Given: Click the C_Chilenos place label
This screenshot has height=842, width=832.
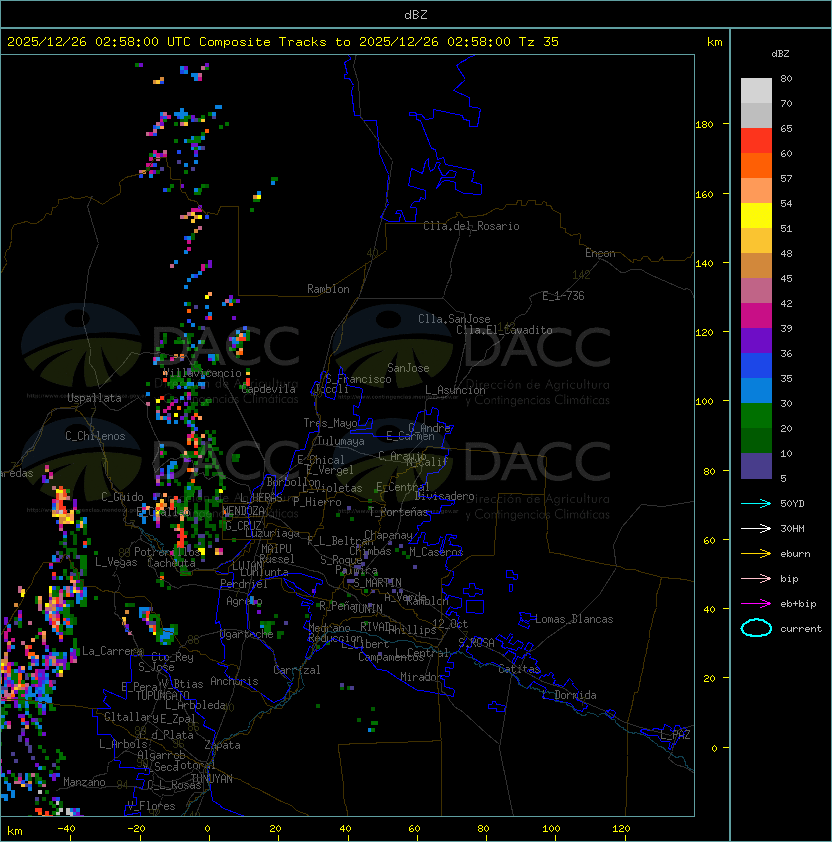Looking at the screenshot, I should point(95,436).
